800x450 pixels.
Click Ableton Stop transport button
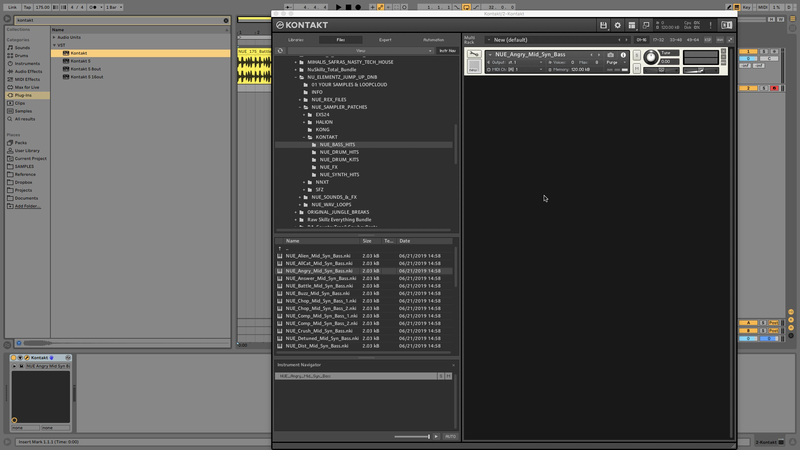click(348, 7)
